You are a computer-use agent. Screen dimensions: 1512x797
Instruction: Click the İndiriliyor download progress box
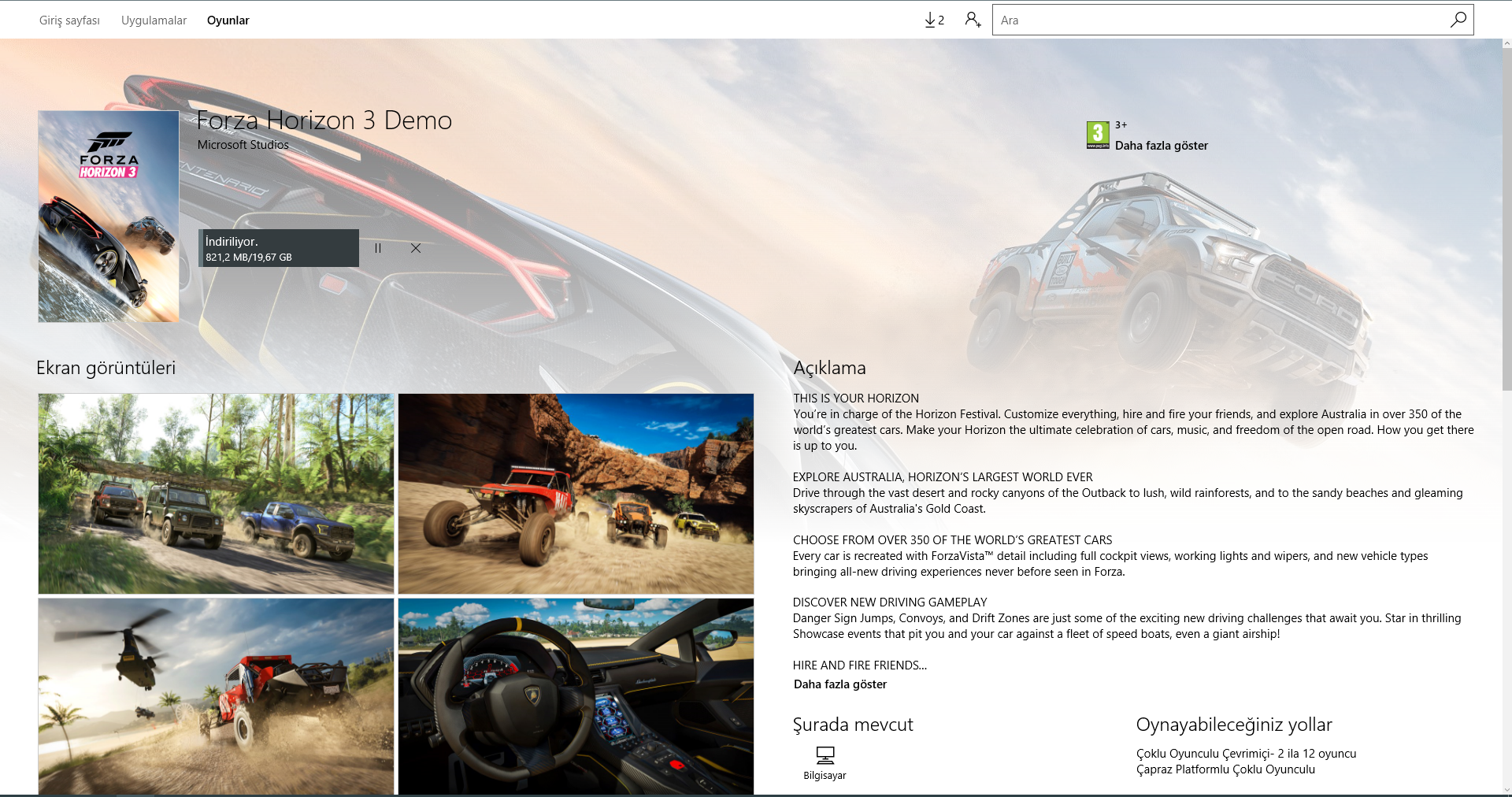(x=279, y=248)
